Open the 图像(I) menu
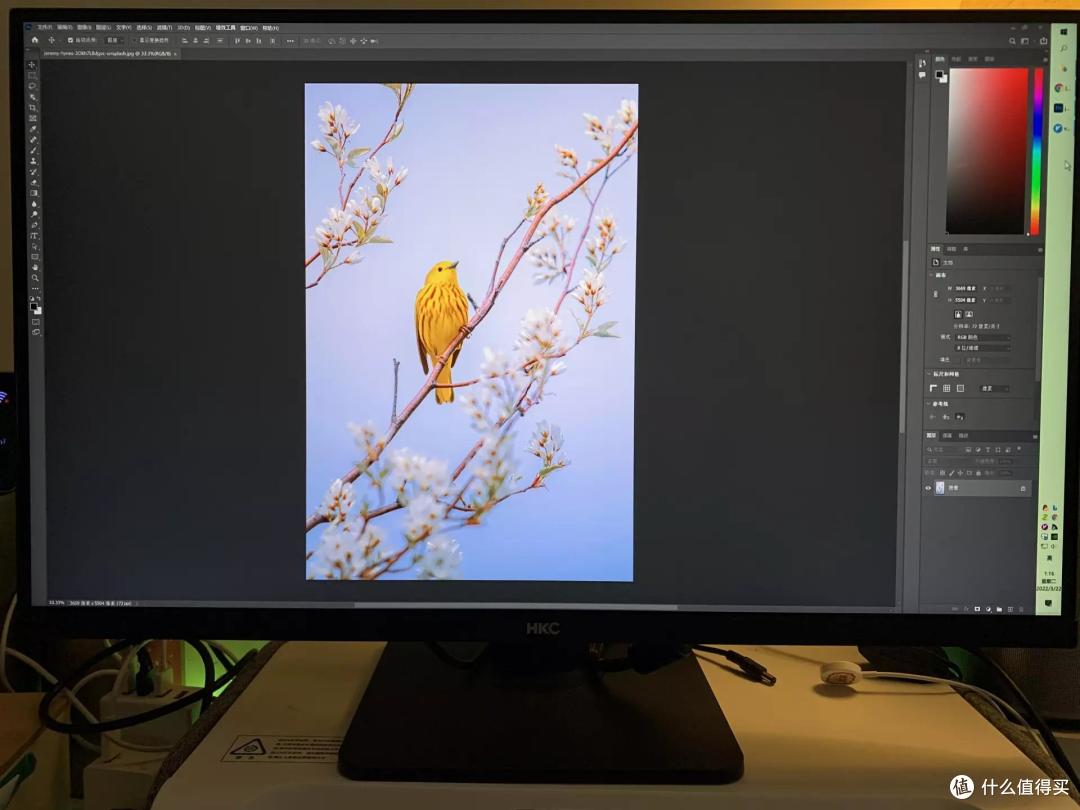The height and width of the screenshot is (810, 1080). pyautogui.click(x=84, y=28)
